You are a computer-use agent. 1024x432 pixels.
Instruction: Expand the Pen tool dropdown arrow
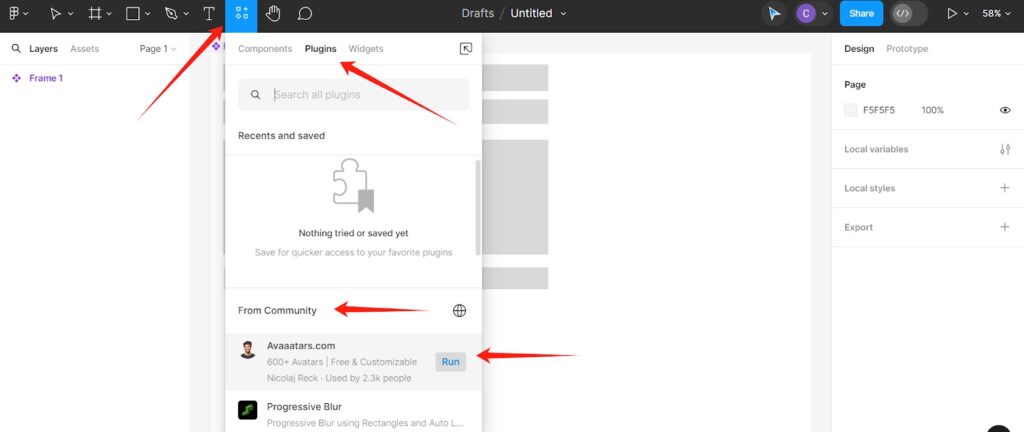click(186, 14)
